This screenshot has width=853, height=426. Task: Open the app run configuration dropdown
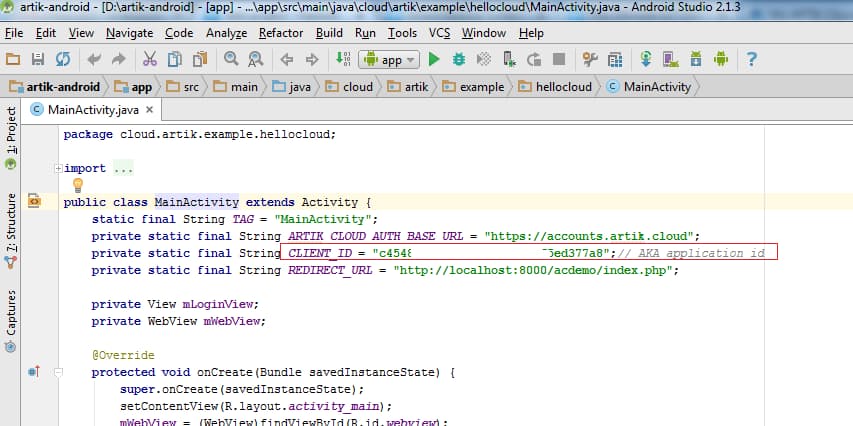click(x=389, y=60)
